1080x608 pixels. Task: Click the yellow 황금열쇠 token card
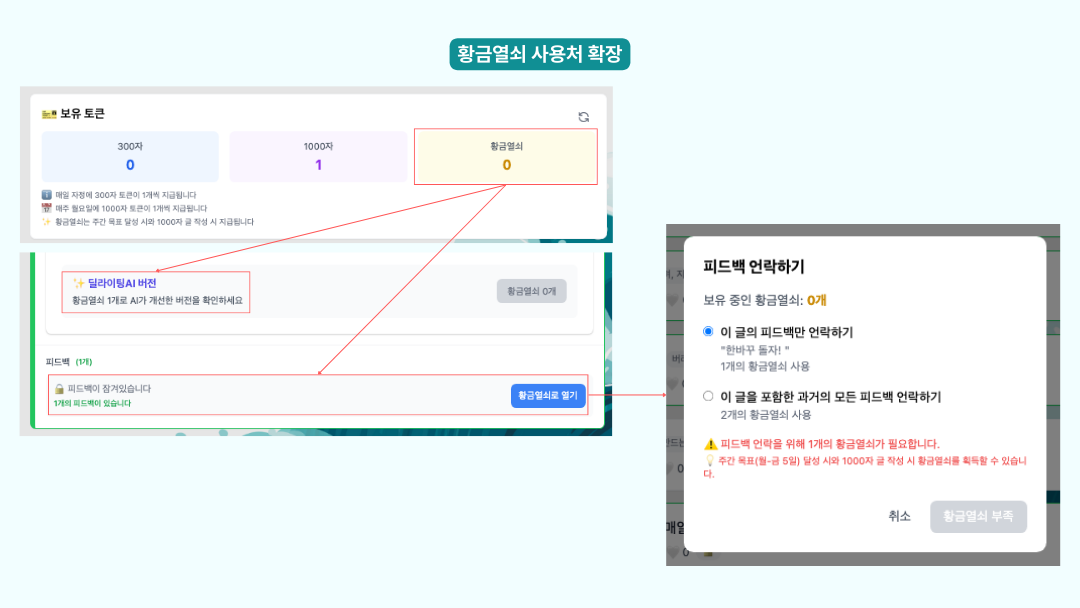(x=505, y=157)
